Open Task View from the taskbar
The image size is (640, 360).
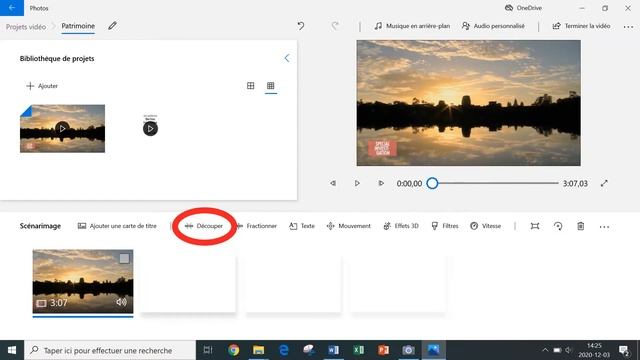coord(208,350)
